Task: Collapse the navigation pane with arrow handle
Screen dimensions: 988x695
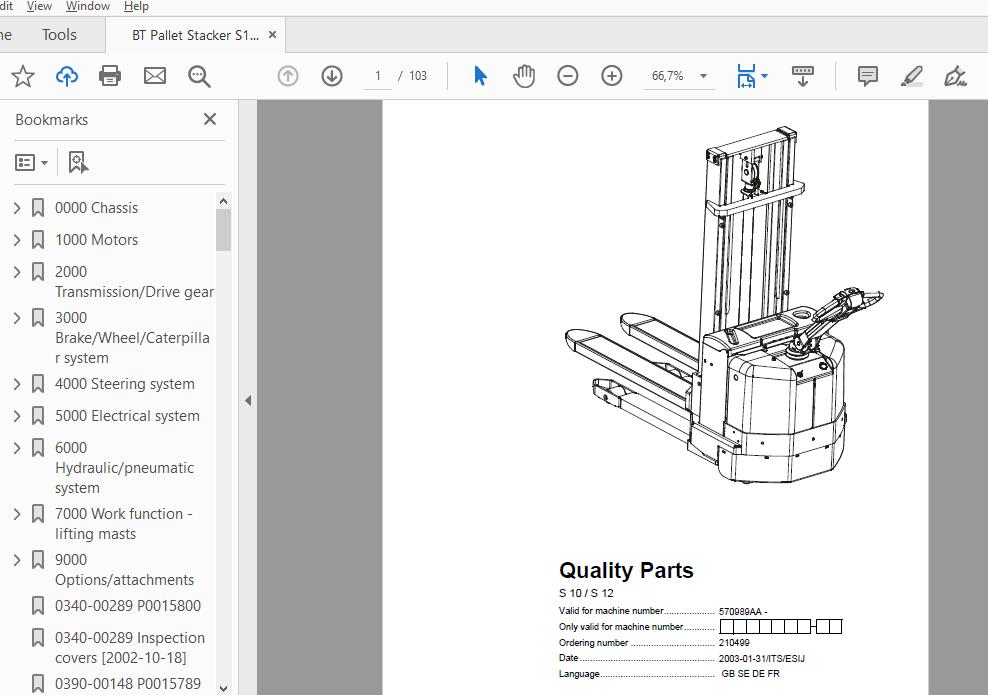Action: coord(247,400)
